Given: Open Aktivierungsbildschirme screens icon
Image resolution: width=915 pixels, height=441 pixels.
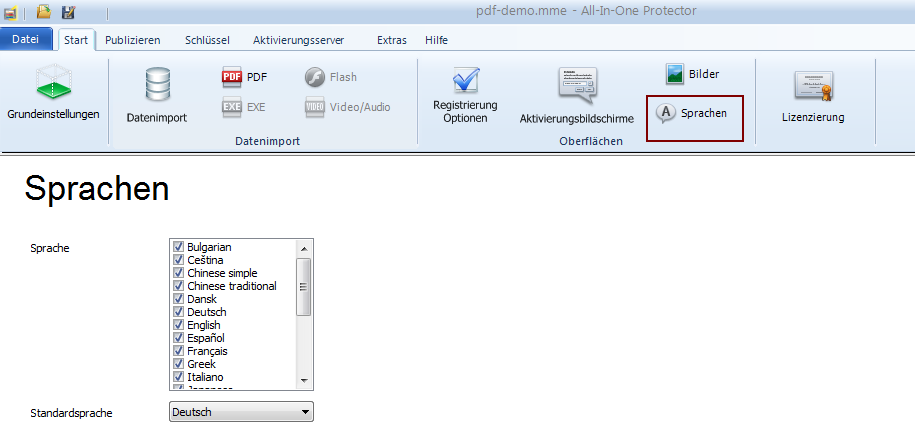Looking at the screenshot, I should point(576,88).
